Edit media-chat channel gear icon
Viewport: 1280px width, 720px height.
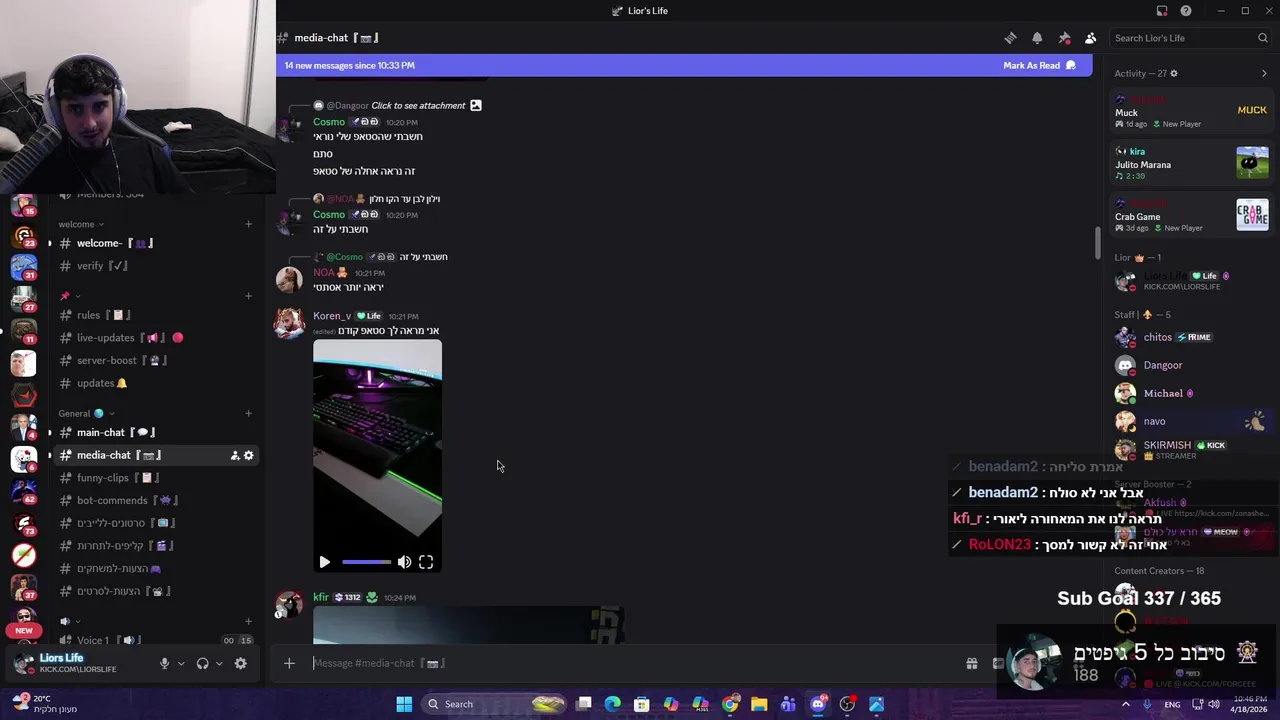(x=249, y=455)
